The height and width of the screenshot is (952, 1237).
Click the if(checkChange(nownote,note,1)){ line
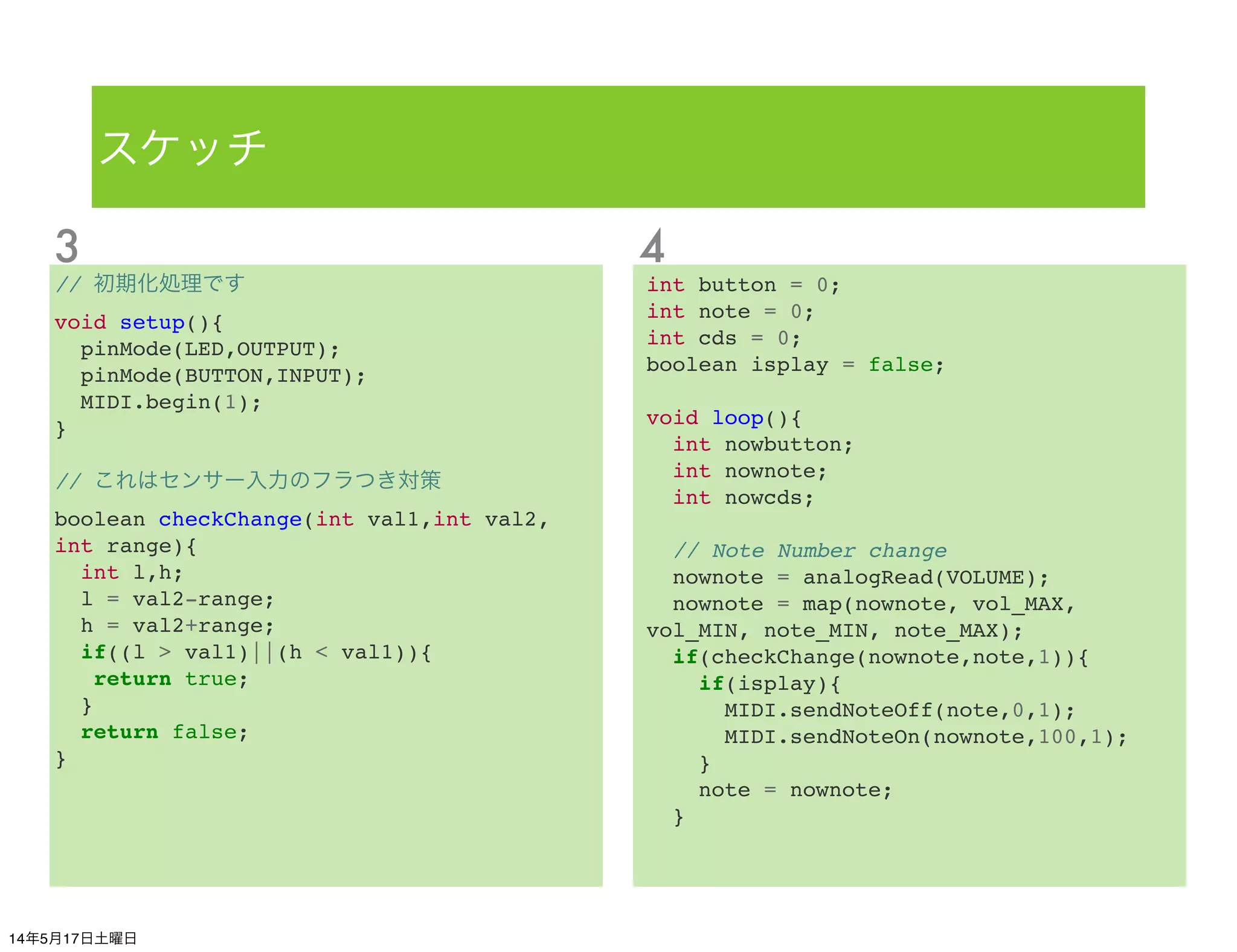coord(880,657)
